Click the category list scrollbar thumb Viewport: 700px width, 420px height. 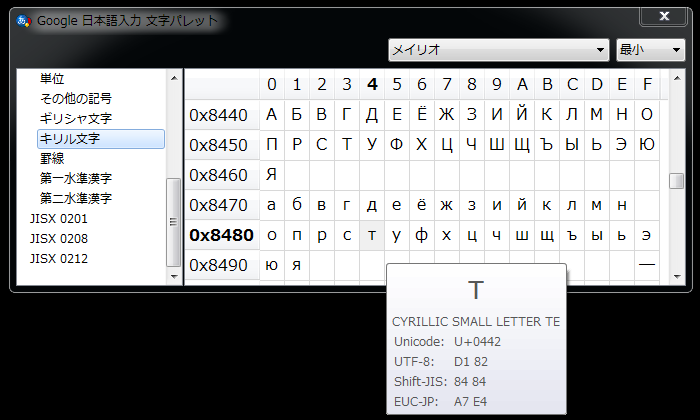[x=174, y=222]
